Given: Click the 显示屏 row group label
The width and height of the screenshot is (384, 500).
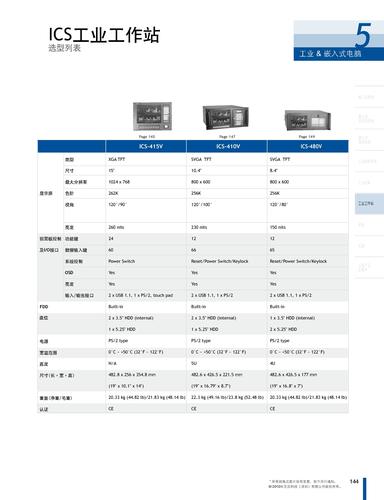Looking at the screenshot, I should pos(46,193).
